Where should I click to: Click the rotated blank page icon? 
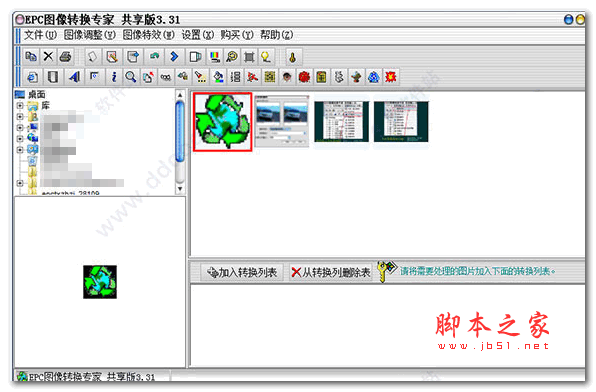(x=92, y=57)
